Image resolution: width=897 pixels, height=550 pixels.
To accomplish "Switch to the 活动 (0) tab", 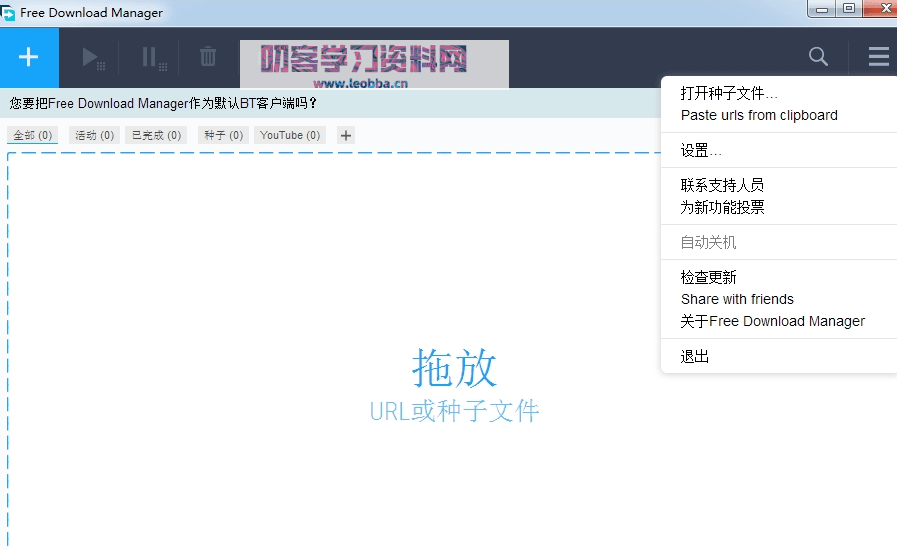I will point(94,135).
